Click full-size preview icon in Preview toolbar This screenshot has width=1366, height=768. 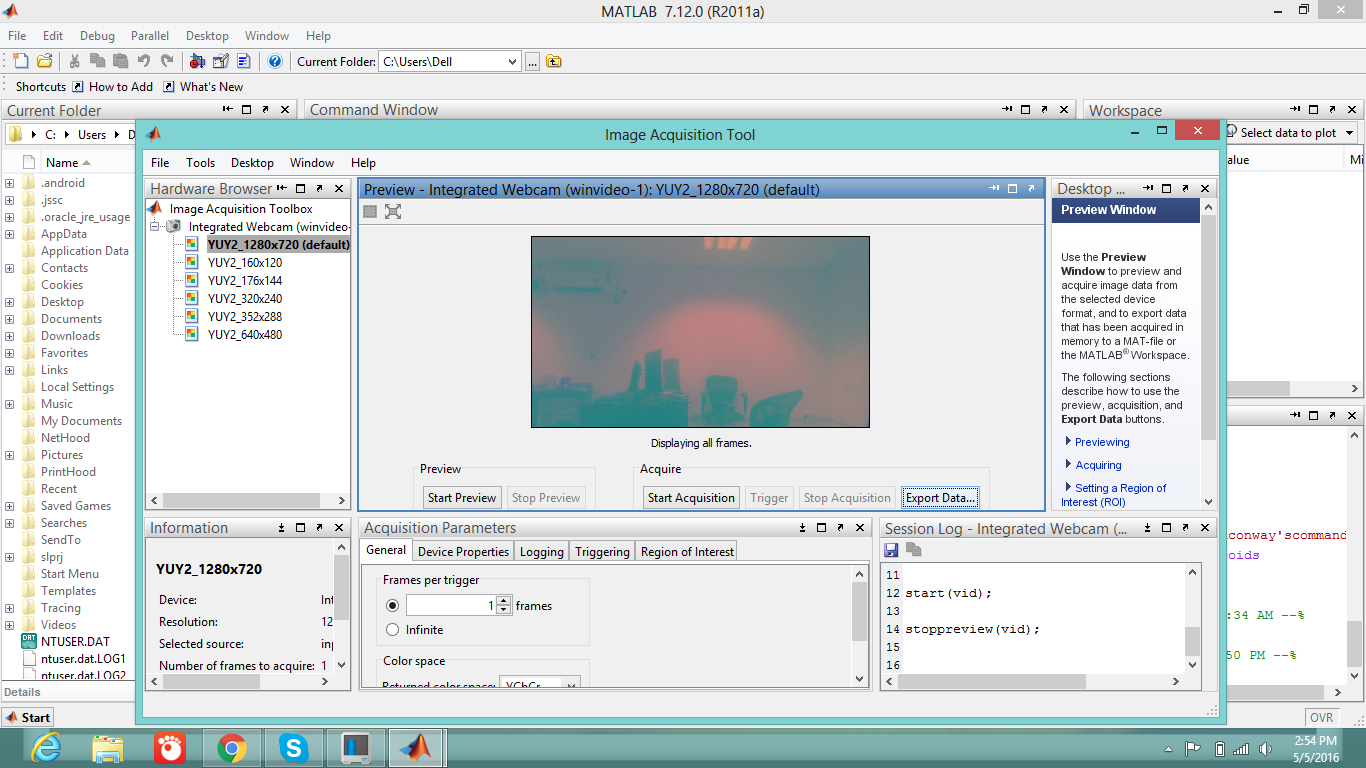393,211
